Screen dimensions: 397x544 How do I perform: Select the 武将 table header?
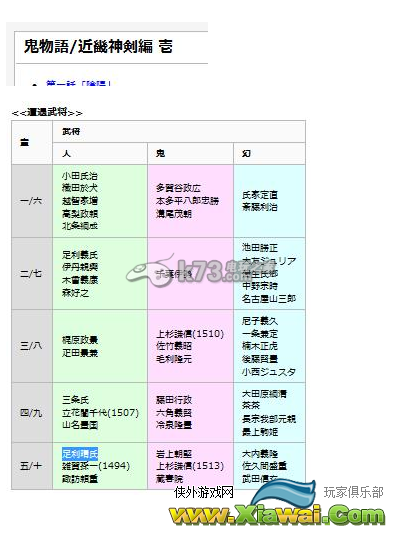(x=71, y=131)
